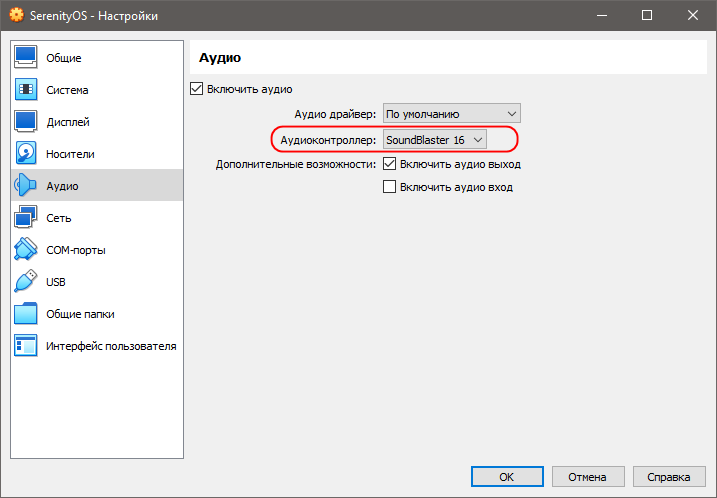Image resolution: width=717 pixels, height=498 pixels.
Task: Confirm settings with the OK button
Action: (507, 477)
